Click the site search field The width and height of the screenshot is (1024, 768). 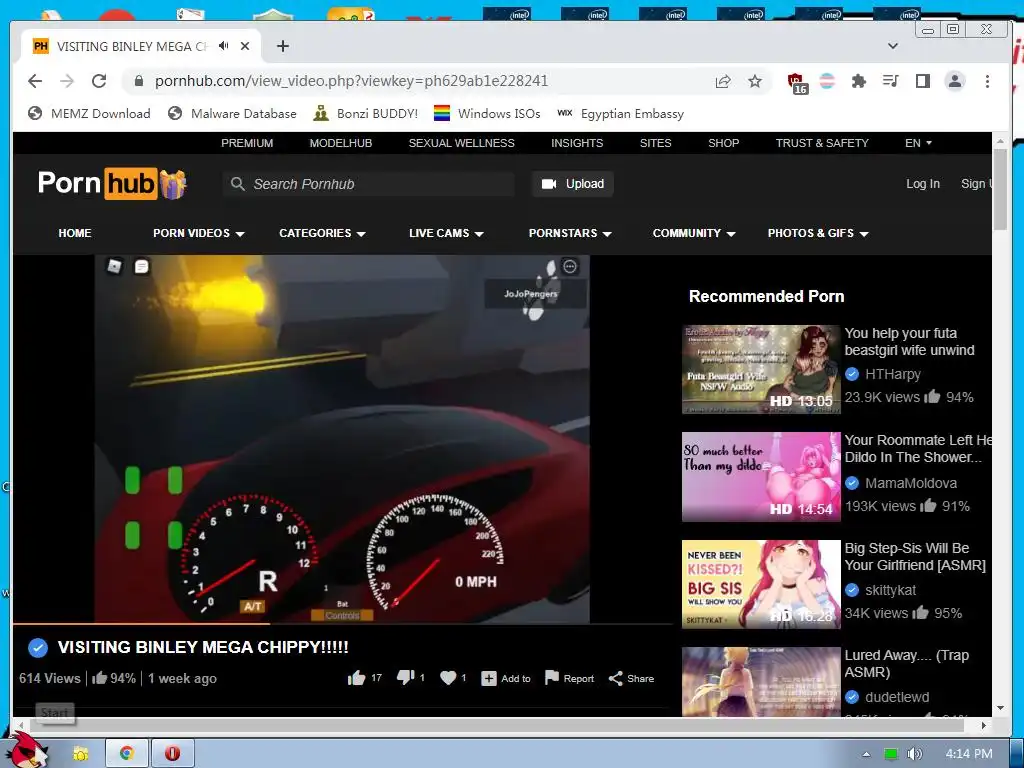[369, 184]
